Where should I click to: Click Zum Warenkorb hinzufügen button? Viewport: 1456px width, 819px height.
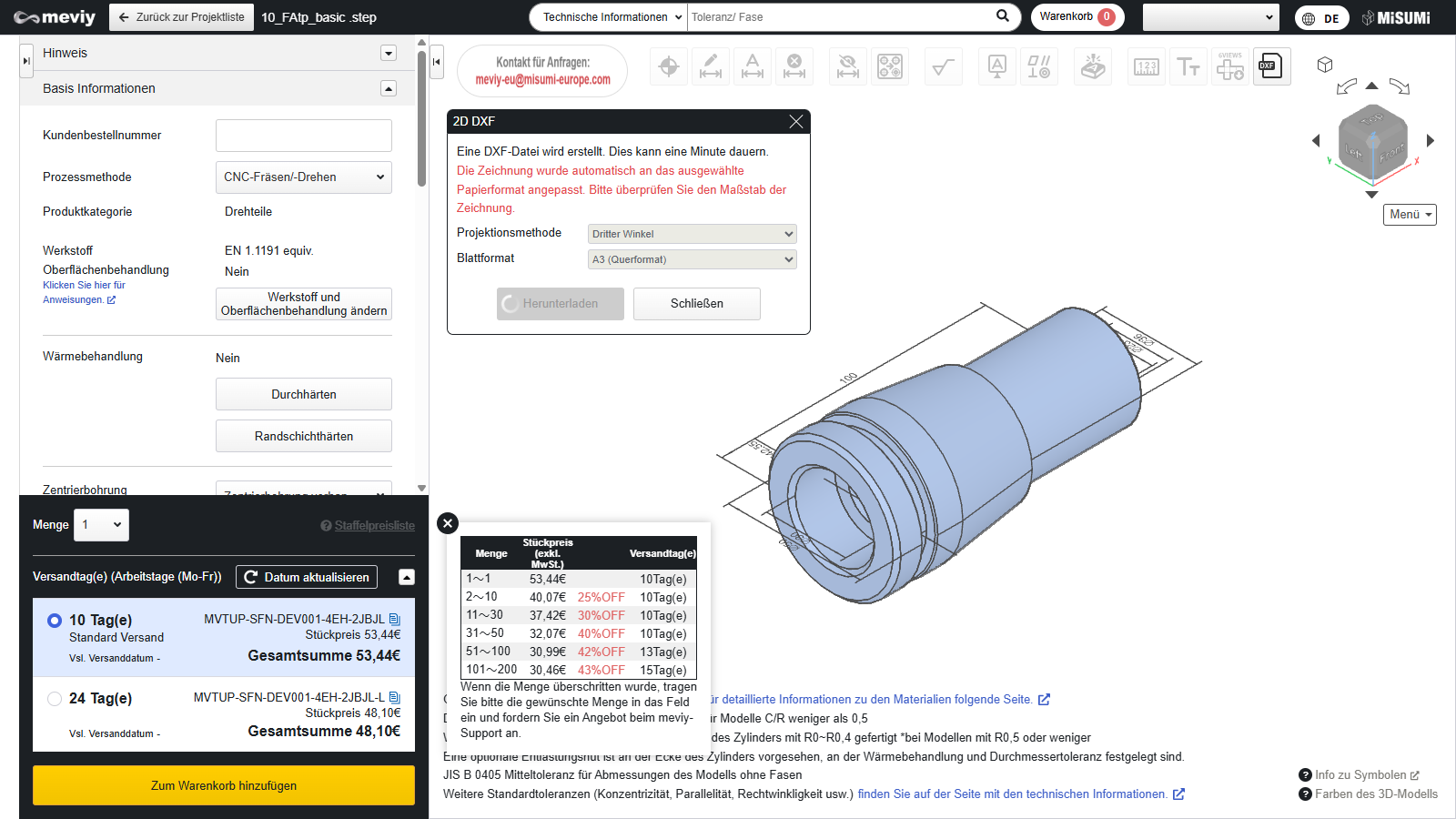click(224, 785)
